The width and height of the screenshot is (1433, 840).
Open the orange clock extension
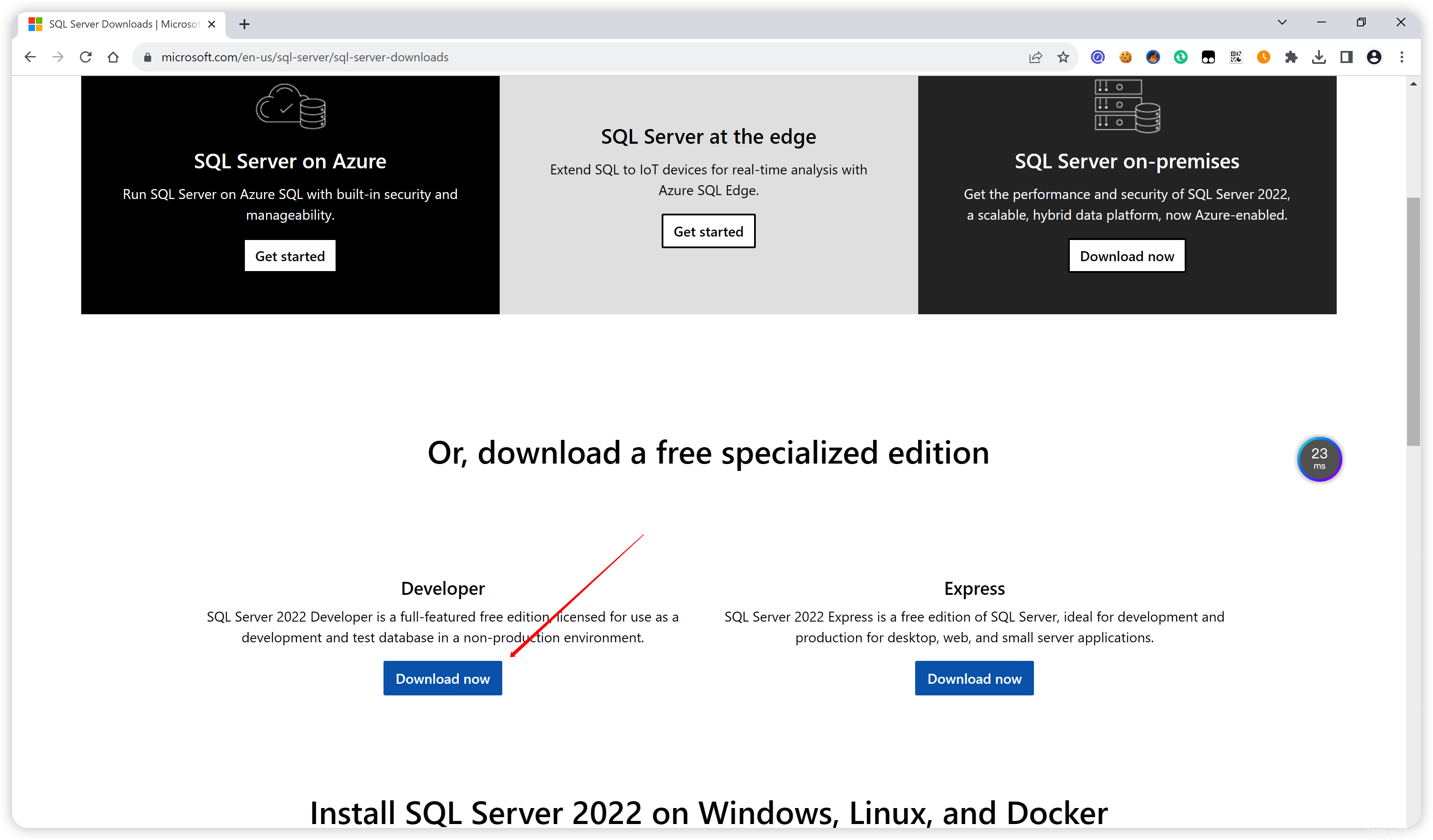1264,57
